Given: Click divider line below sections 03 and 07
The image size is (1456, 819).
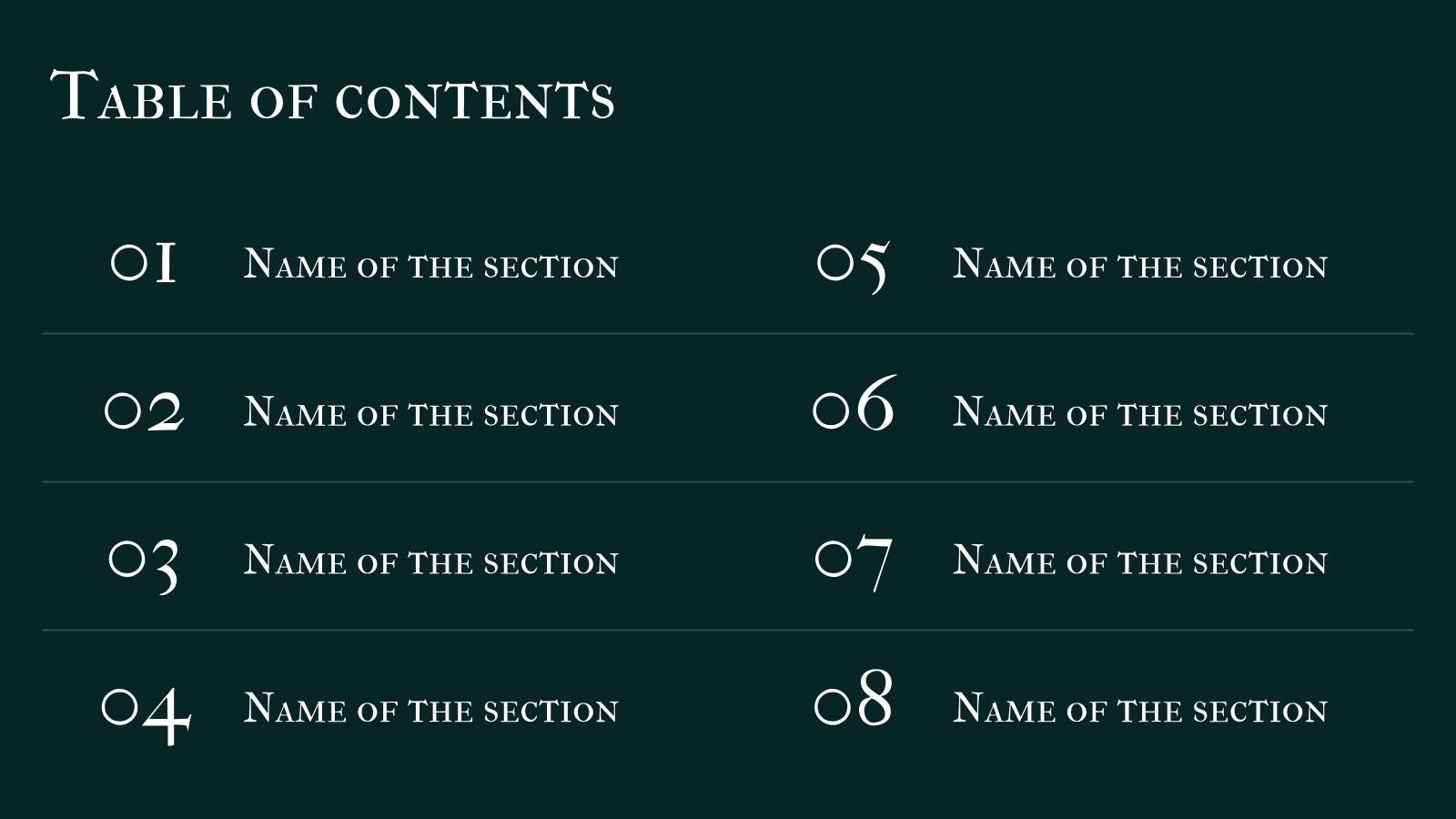Looking at the screenshot, I should pyautogui.click(x=728, y=630).
